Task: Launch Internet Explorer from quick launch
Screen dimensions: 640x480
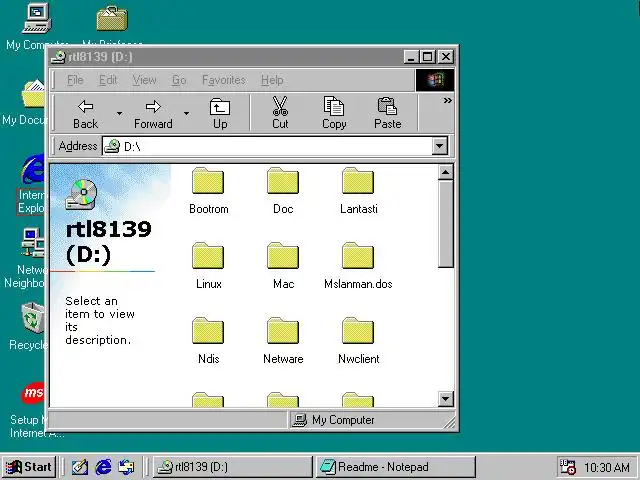Action: pyautogui.click(x=103, y=467)
